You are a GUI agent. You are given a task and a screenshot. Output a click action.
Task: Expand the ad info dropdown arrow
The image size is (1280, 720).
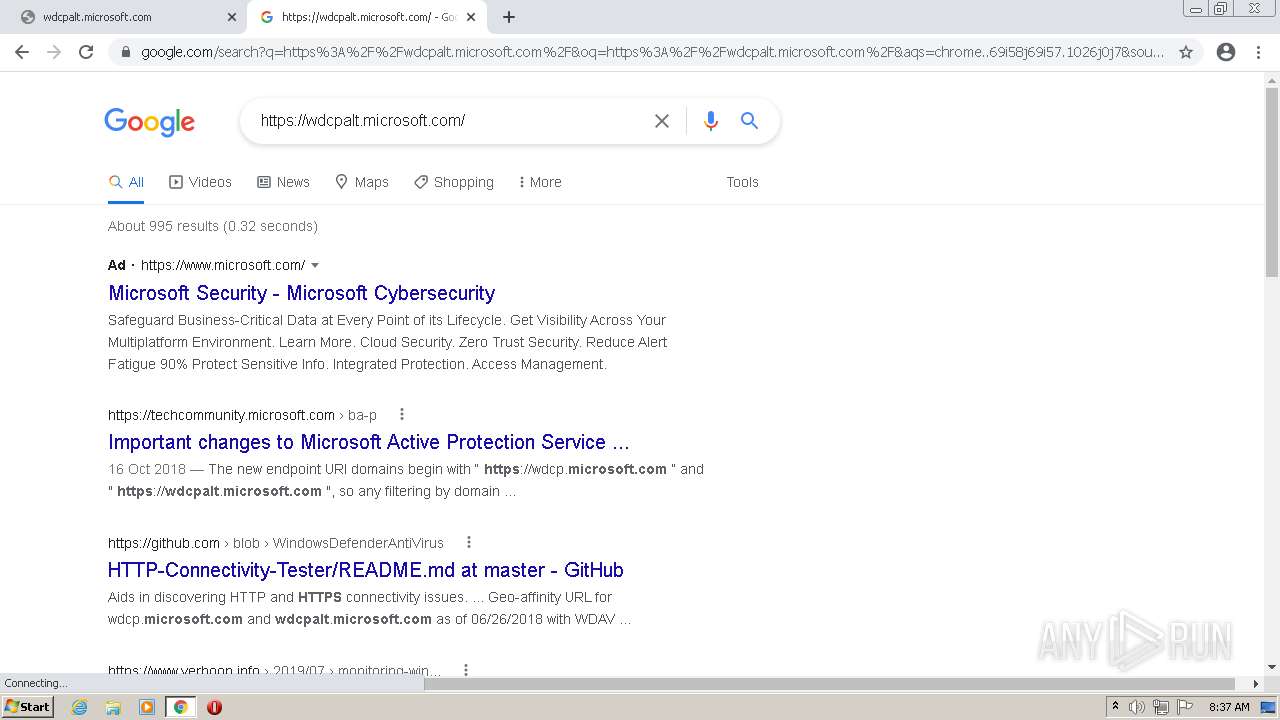tap(315, 265)
